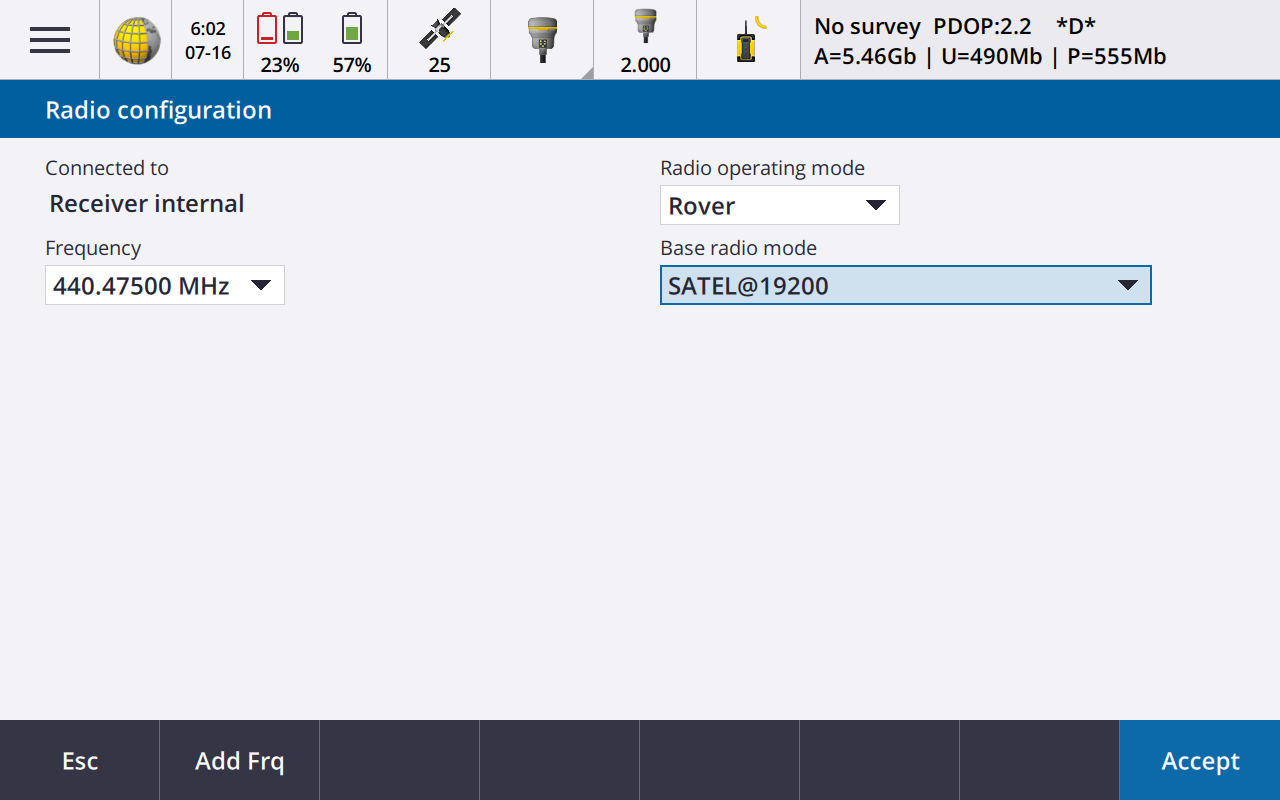Open antenna height settings showing 2.000
Viewport: 1280px width, 800px height.
tap(645, 39)
